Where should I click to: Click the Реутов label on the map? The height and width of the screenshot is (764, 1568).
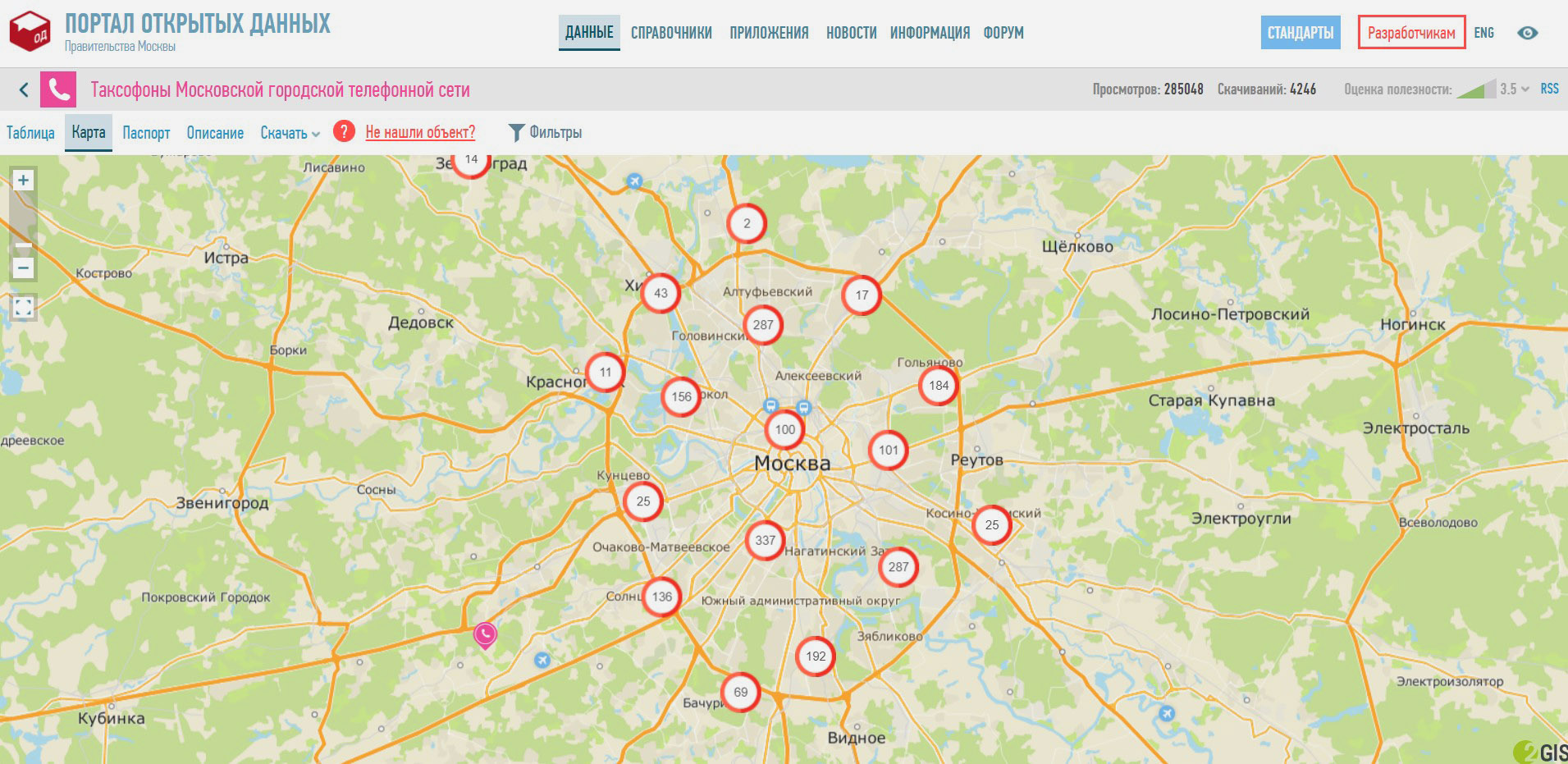tap(976, 460)
